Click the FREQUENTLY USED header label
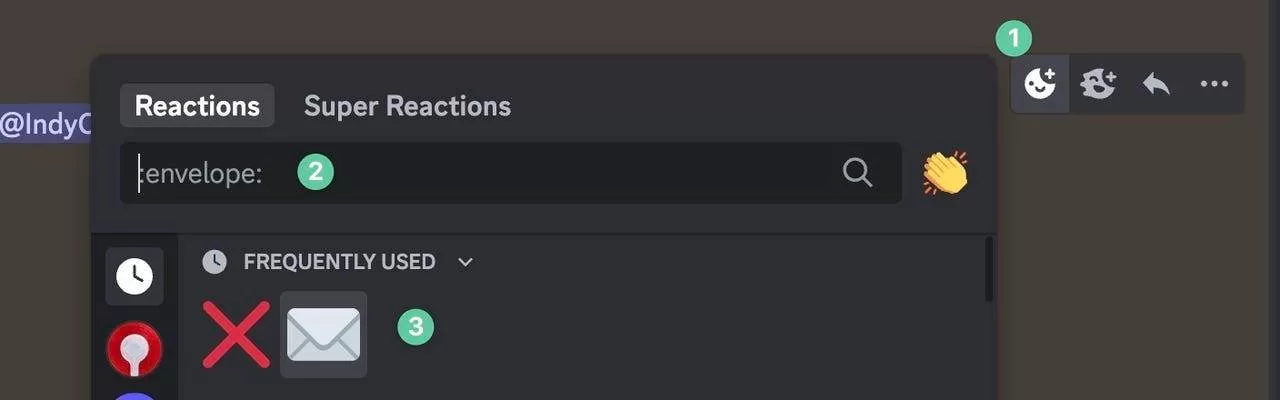Viewport: 1280px width, 400px height. (x=339, y=262)
